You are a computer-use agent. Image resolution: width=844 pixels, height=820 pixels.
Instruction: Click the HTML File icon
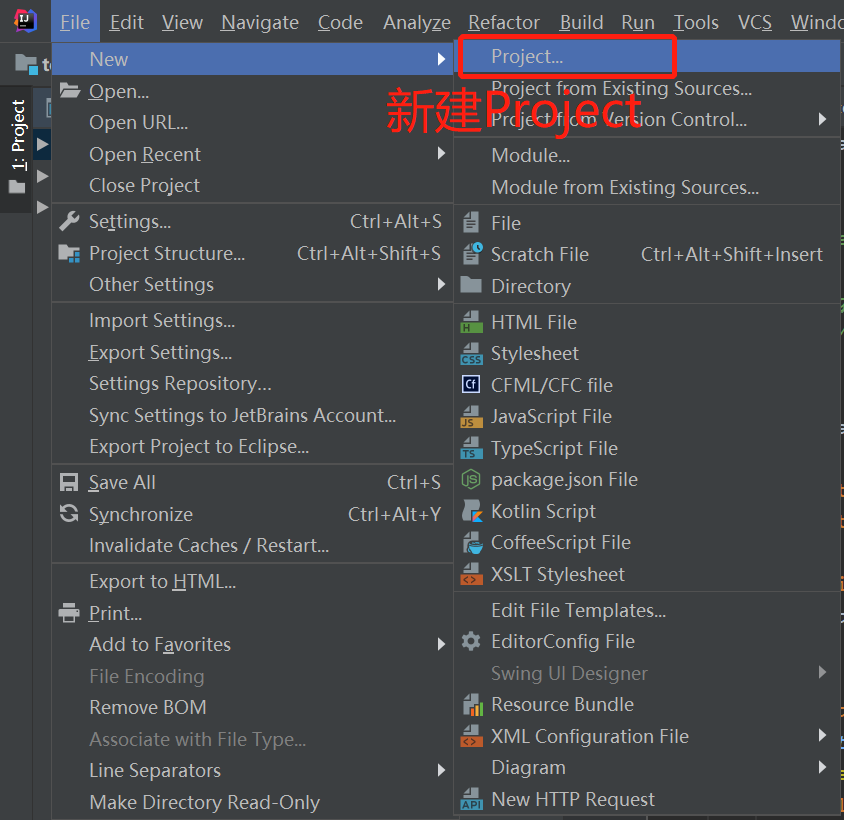[472, 321]
